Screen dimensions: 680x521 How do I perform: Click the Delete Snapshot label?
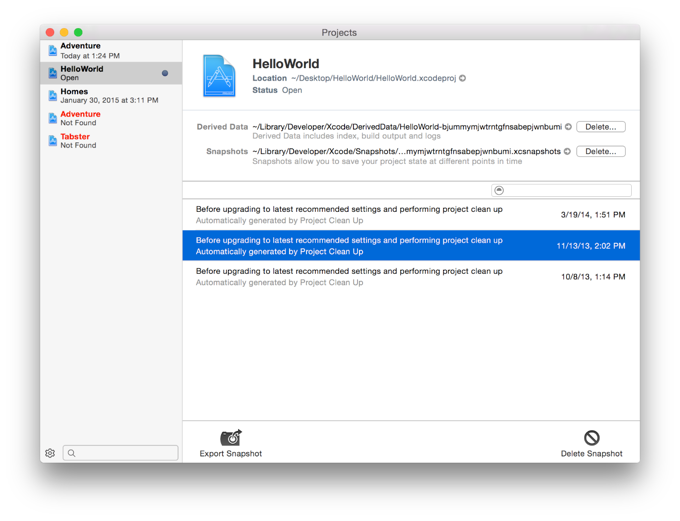tap(592, 453)
